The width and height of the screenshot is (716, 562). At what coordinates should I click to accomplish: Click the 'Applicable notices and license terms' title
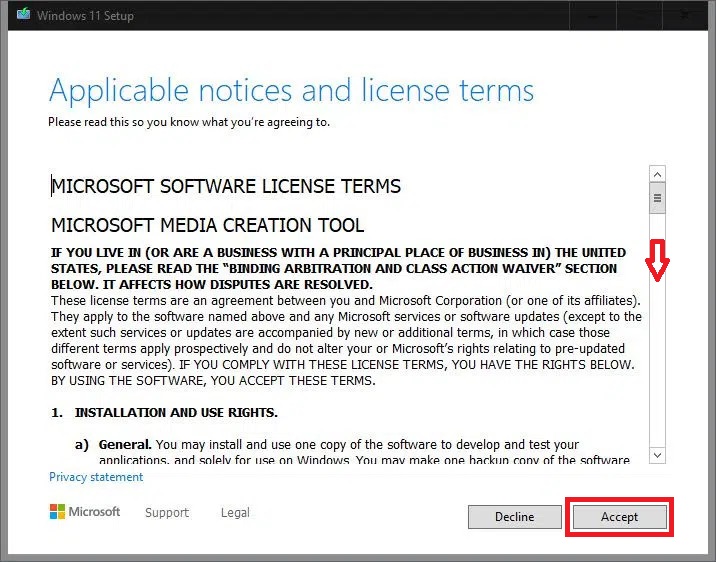(x=291, y=90)
